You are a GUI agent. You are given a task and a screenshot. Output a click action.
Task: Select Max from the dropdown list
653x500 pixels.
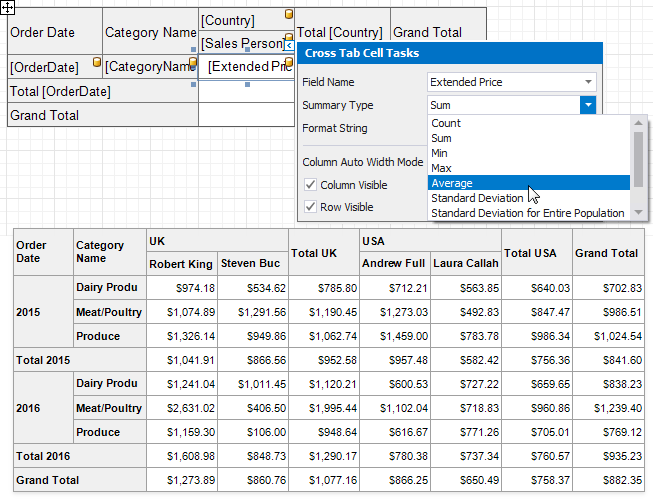pyautogui.click(x=441, y=168)
